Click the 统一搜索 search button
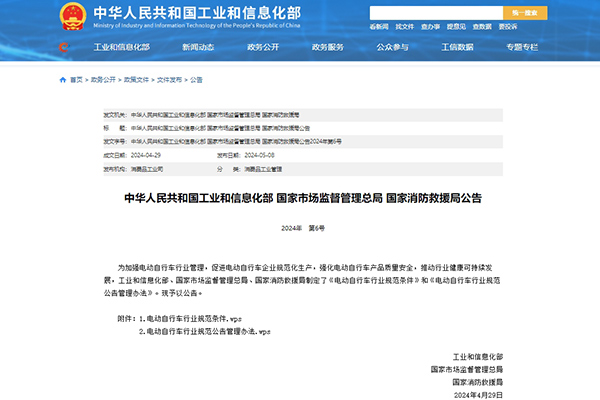 525,12
